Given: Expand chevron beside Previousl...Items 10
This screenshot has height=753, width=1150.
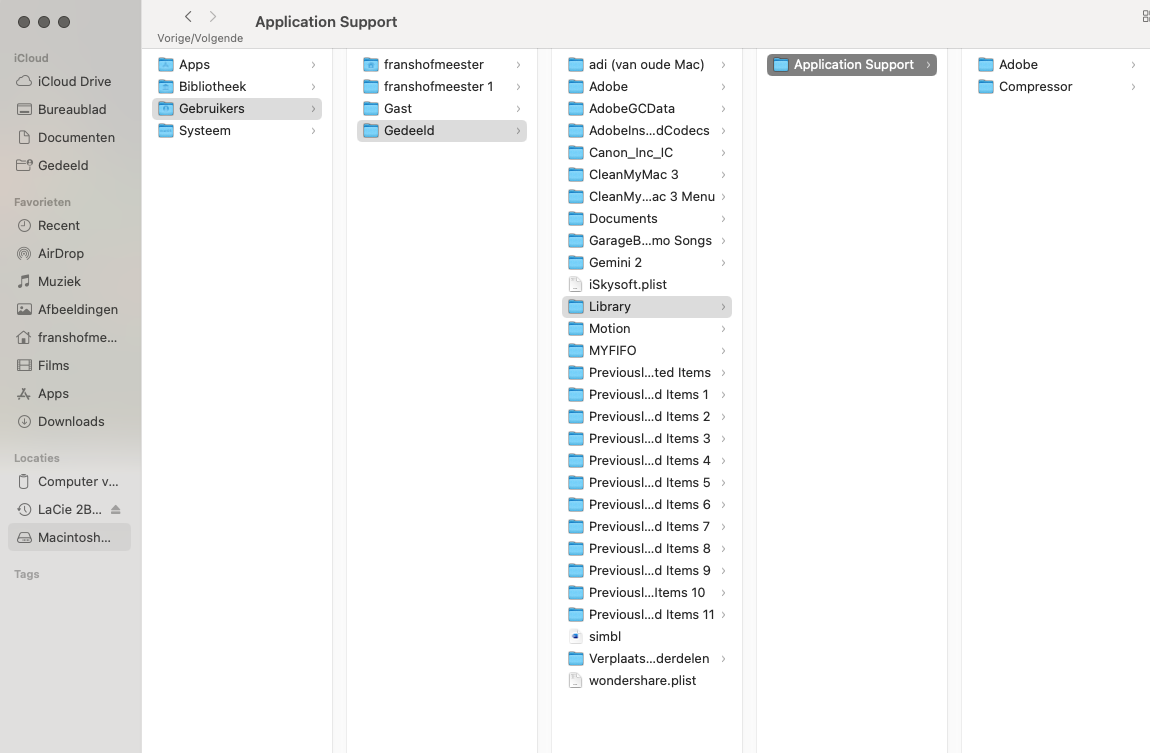Looking at the screenshot, I should [x=723, y=592].
